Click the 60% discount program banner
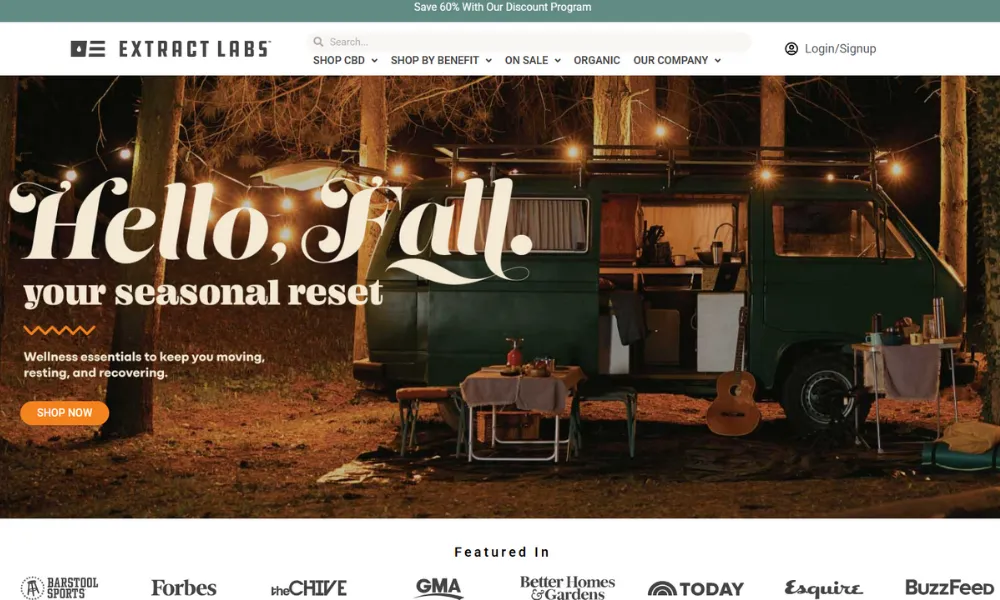The height and width of the screenshot is (600, 1000). coord(502,8)
